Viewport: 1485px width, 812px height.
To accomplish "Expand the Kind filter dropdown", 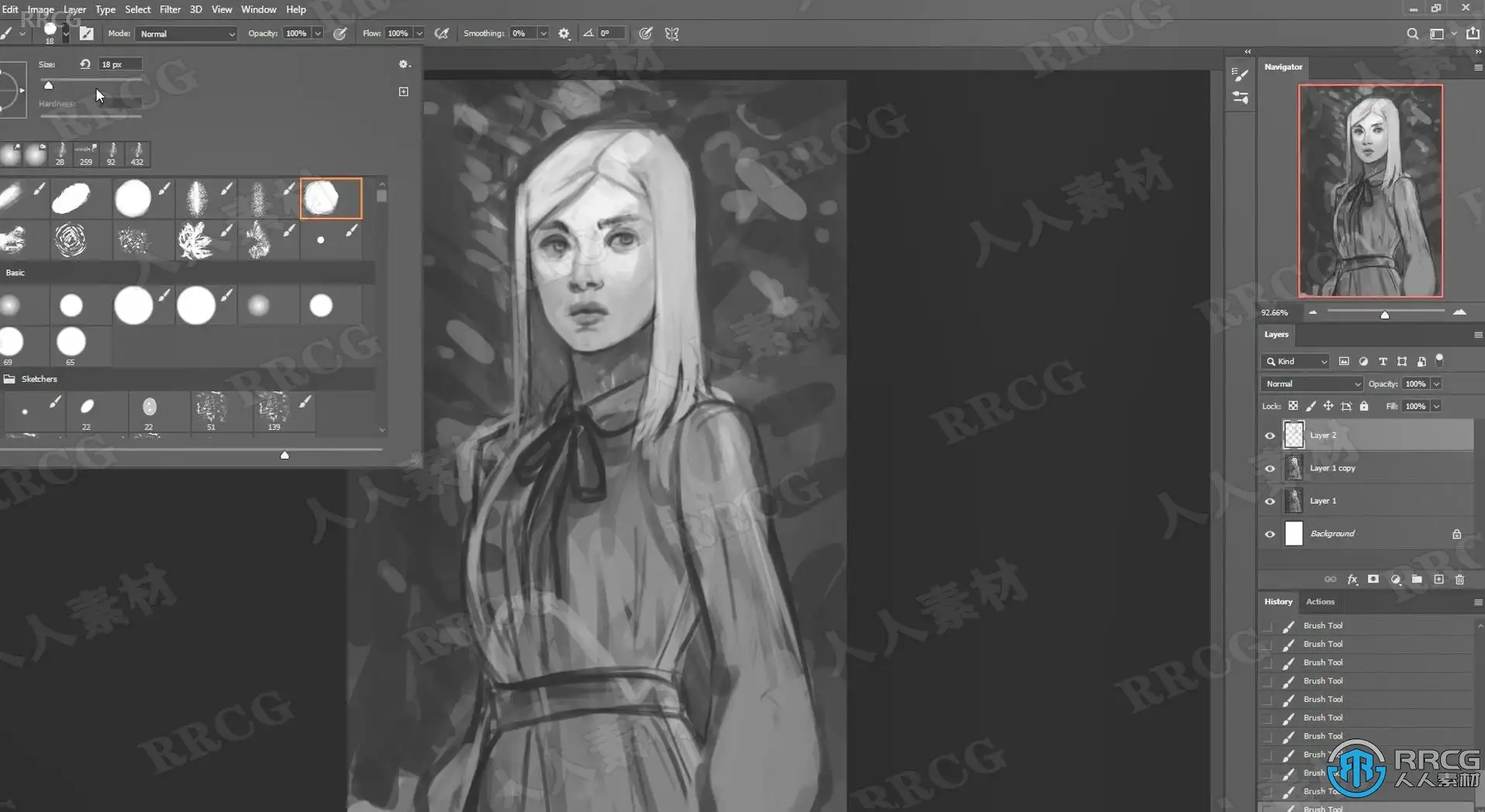I will tap(1295, 362).
